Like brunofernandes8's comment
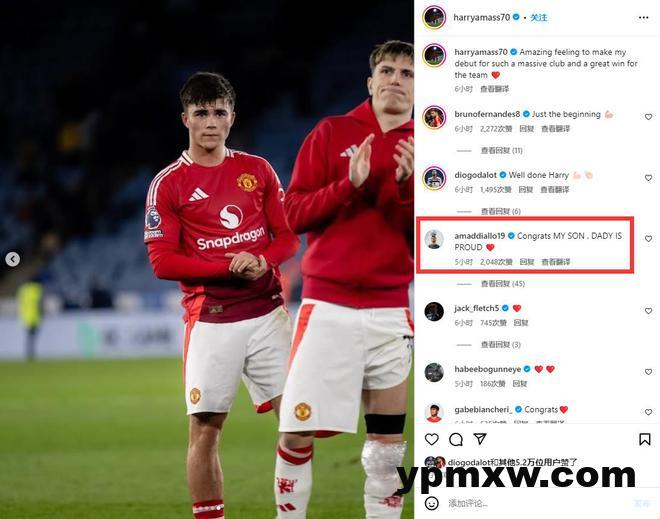Screen dimensions: 660x519 coord(648,117)
